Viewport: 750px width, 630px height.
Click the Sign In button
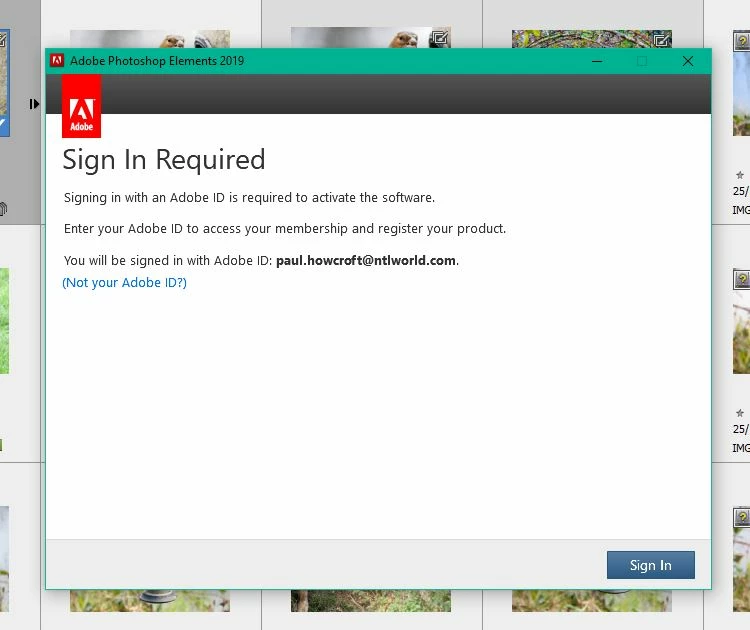(x=651, y=565)
